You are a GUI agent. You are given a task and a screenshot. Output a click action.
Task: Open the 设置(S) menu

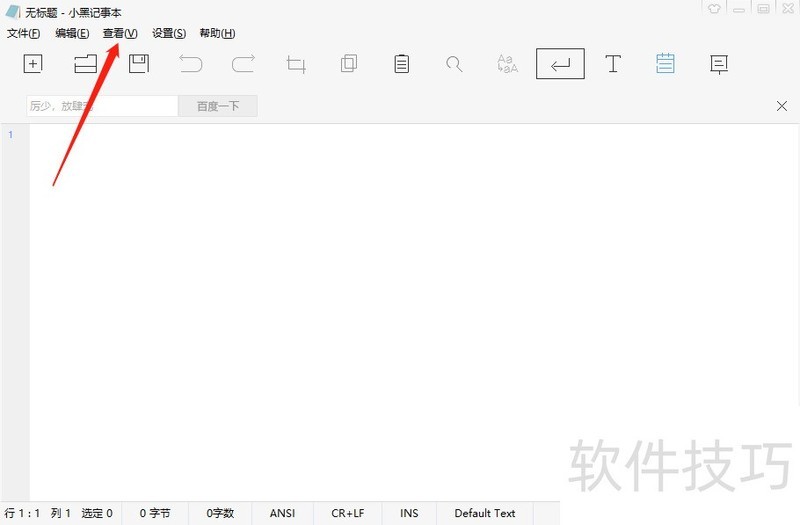point(168,33)
